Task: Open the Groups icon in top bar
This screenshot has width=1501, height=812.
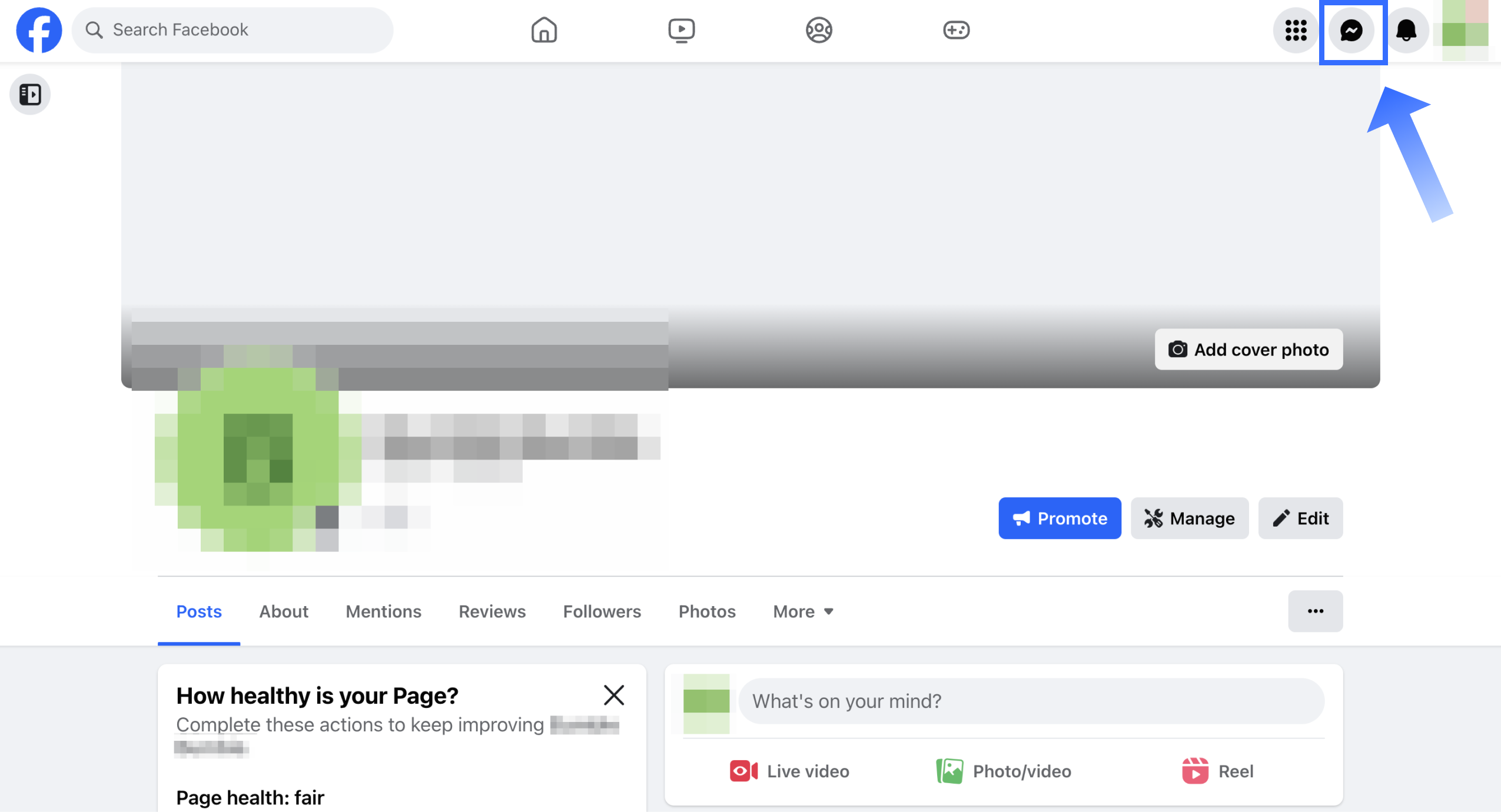Action: click(818, 30)
